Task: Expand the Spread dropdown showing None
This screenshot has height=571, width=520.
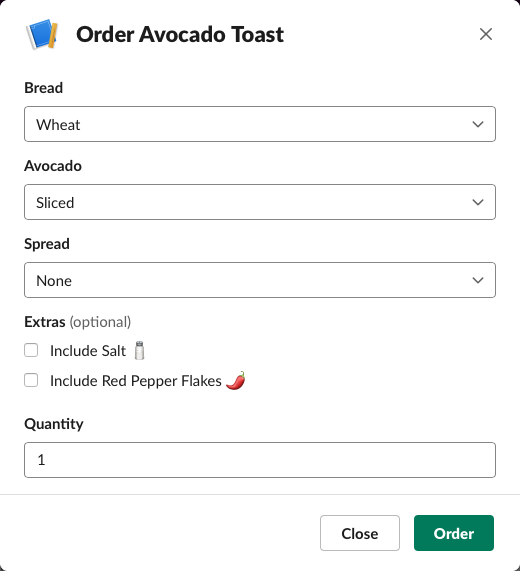Action: tap(260, 280)
